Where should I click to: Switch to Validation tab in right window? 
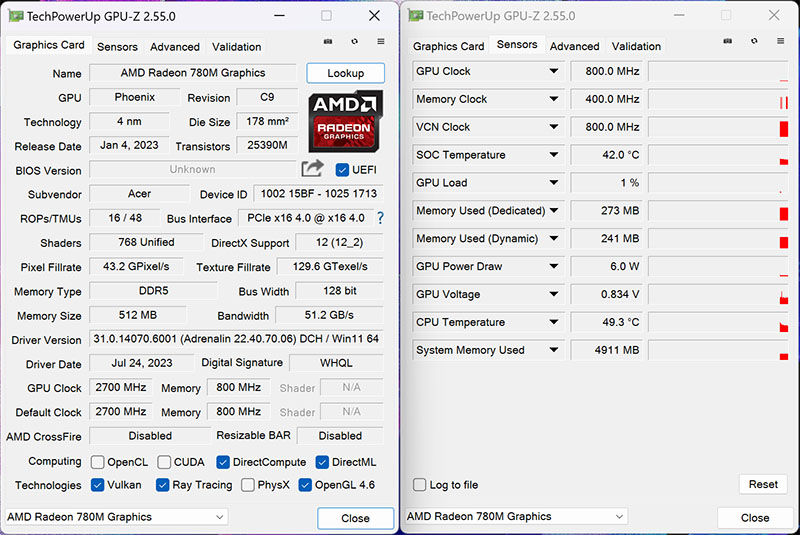point(636,46)
